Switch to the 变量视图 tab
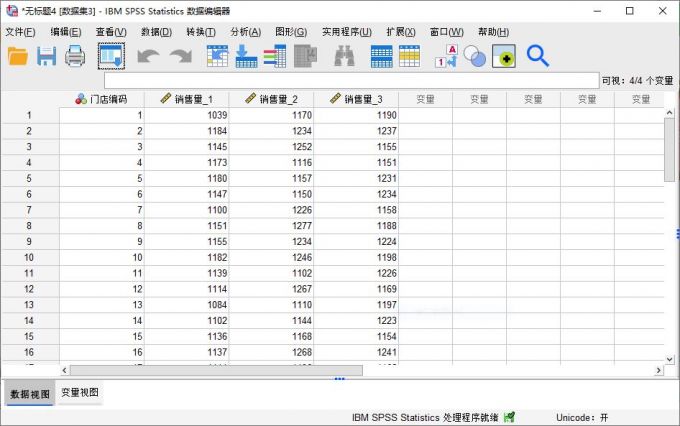 coord(80,393)
